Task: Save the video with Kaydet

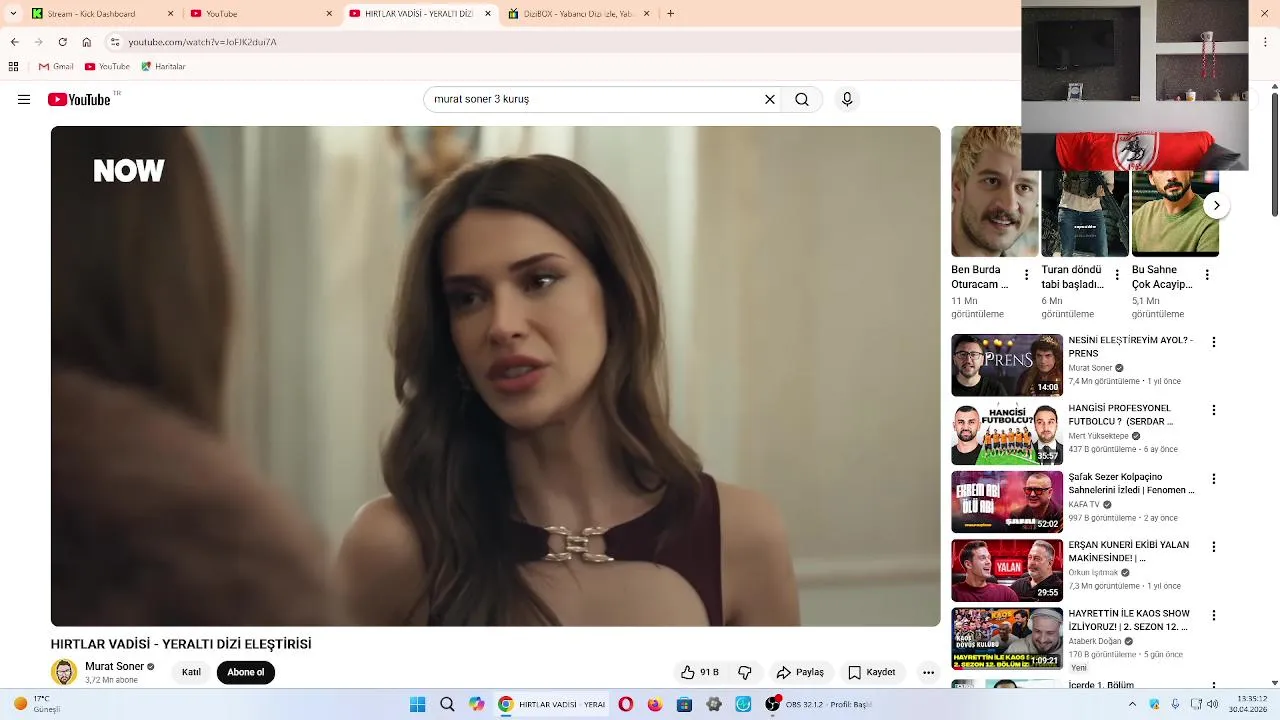Action: [x=872, y=672]
